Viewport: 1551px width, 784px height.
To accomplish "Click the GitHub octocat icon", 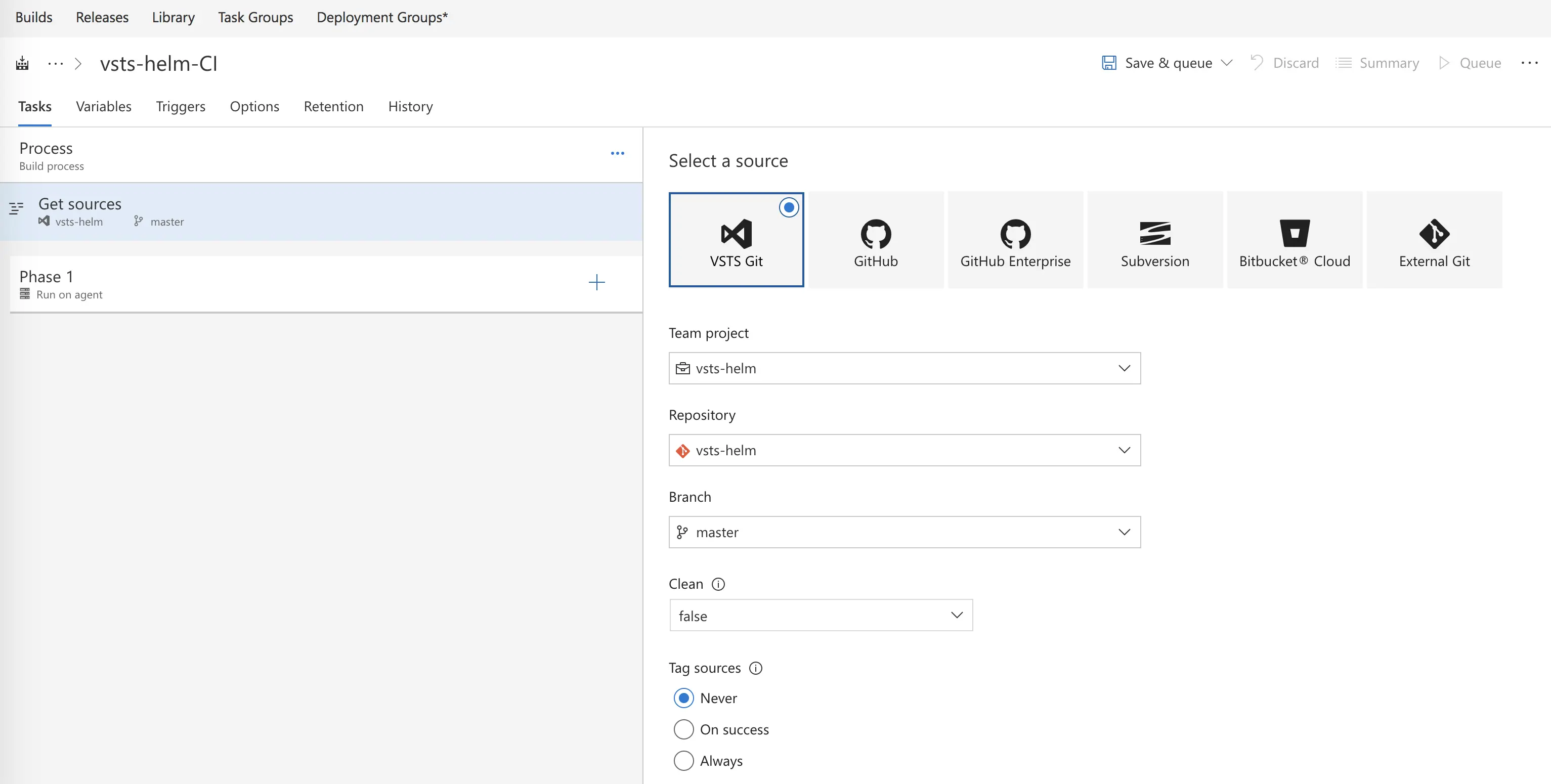I will point(876,234).
